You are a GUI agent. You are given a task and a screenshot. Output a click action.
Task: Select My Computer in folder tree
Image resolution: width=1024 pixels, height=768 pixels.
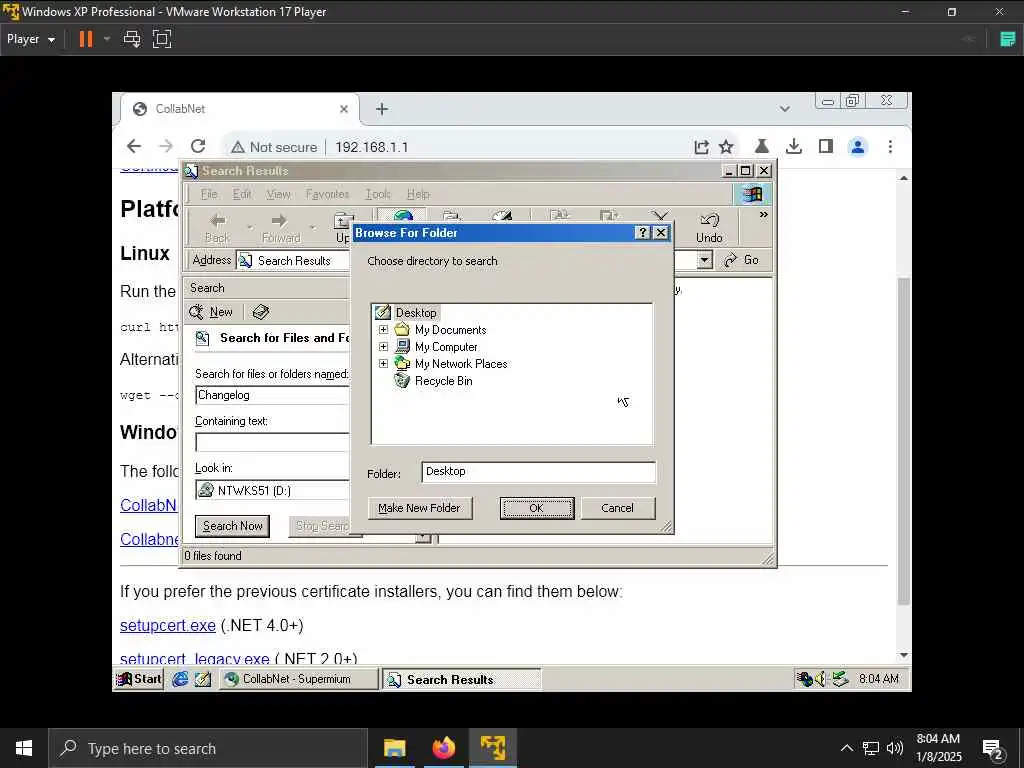point(446,347)
